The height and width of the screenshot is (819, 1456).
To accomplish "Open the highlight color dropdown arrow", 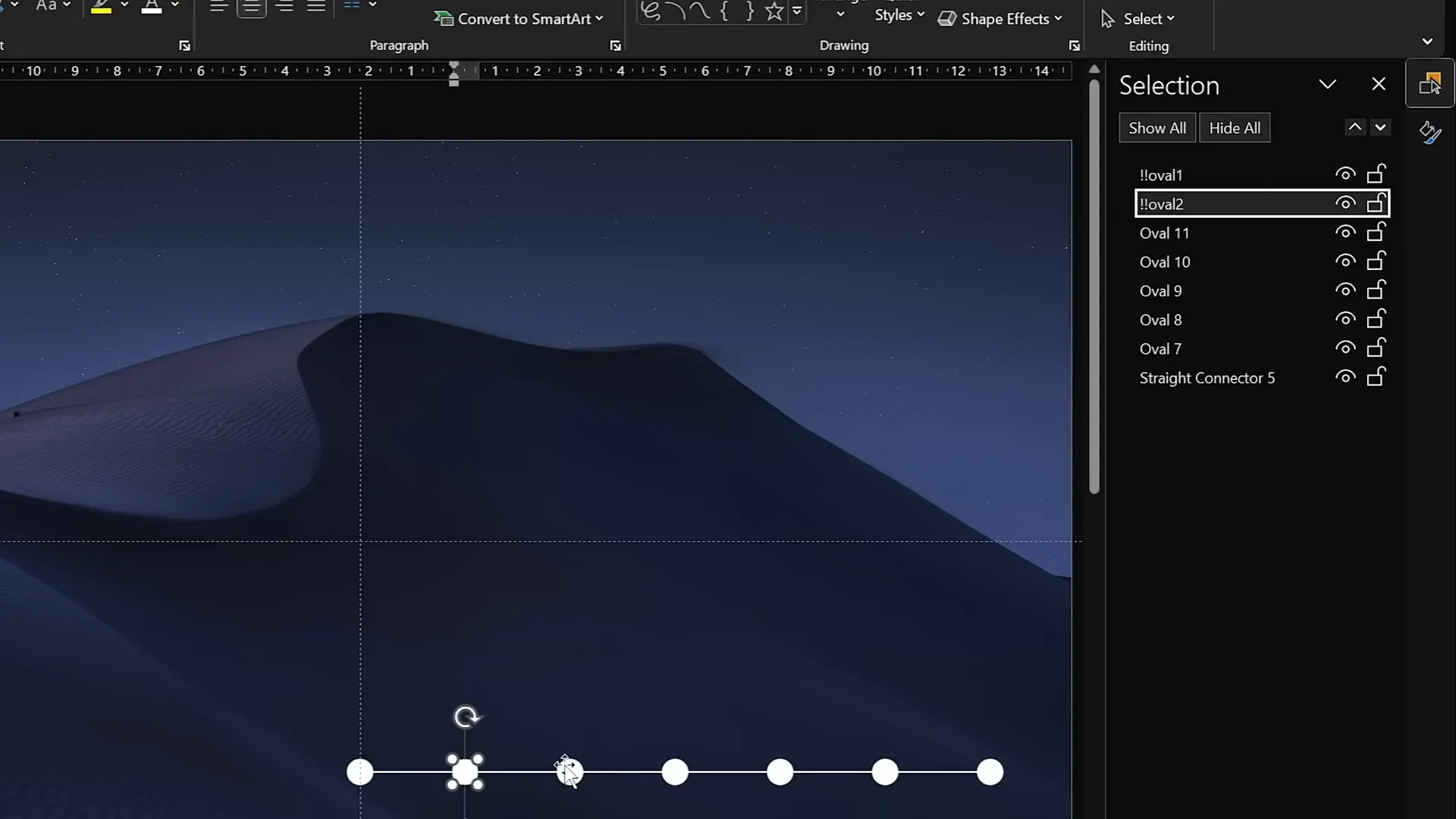I will pos(124,5).
